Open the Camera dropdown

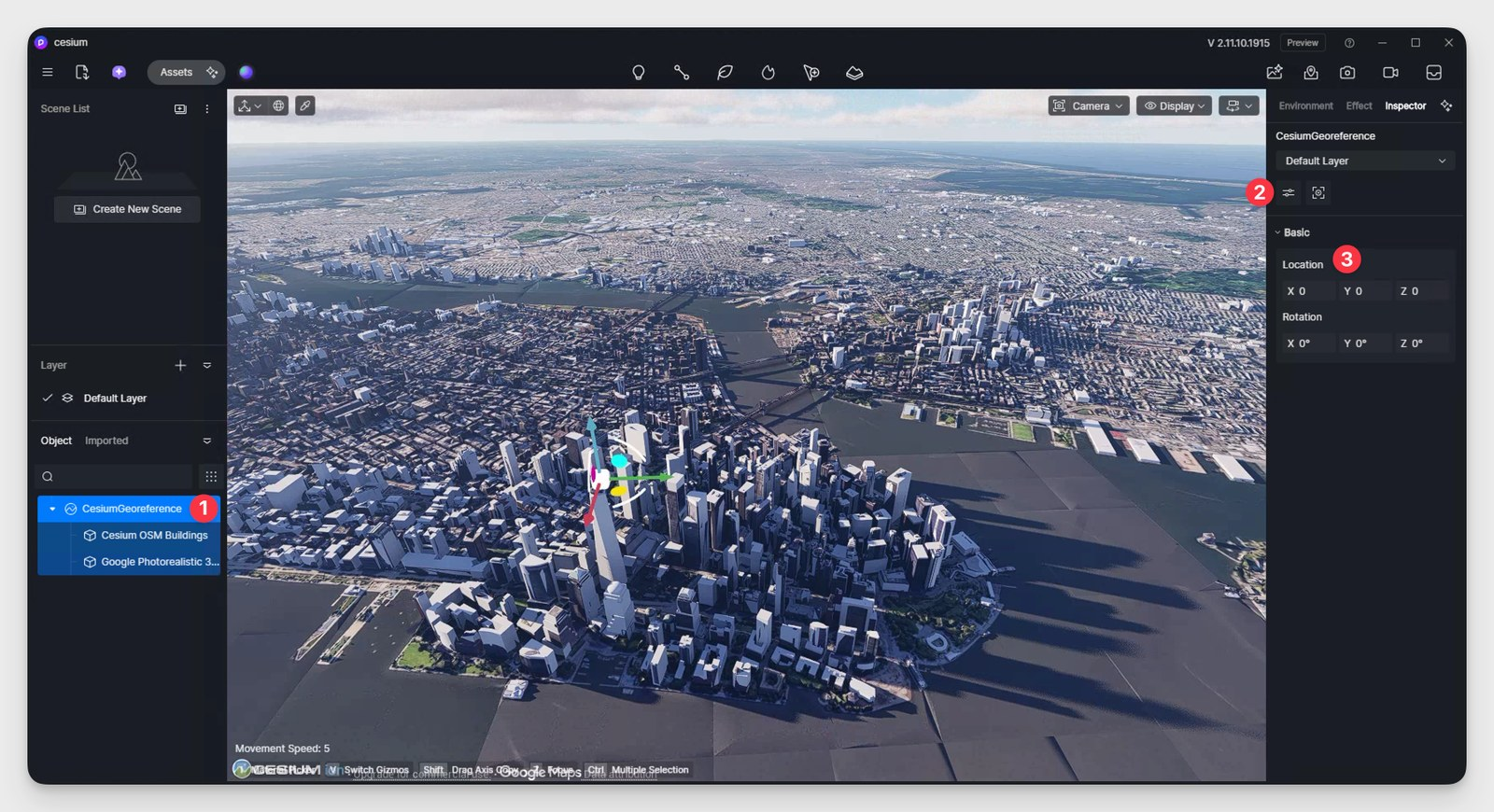tap(1089, 105)
